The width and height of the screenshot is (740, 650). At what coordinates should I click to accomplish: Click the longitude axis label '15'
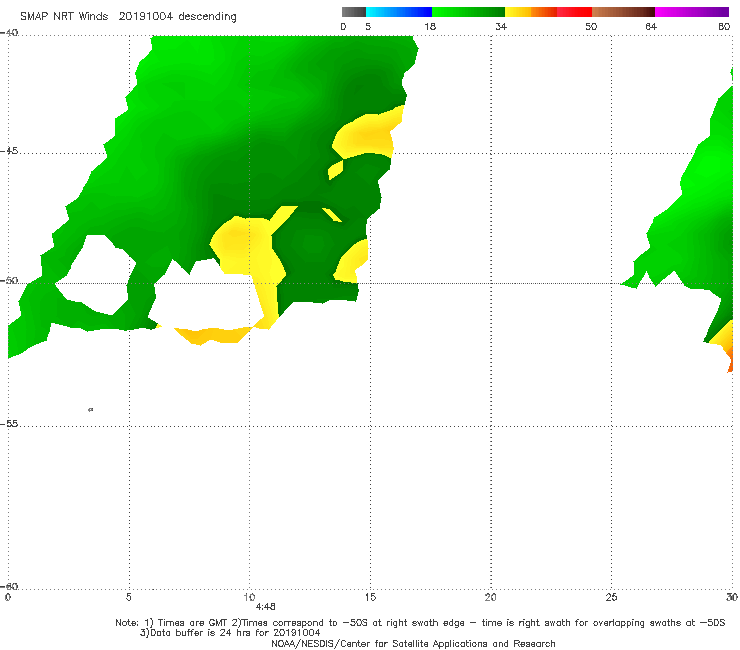coord(370,597)
